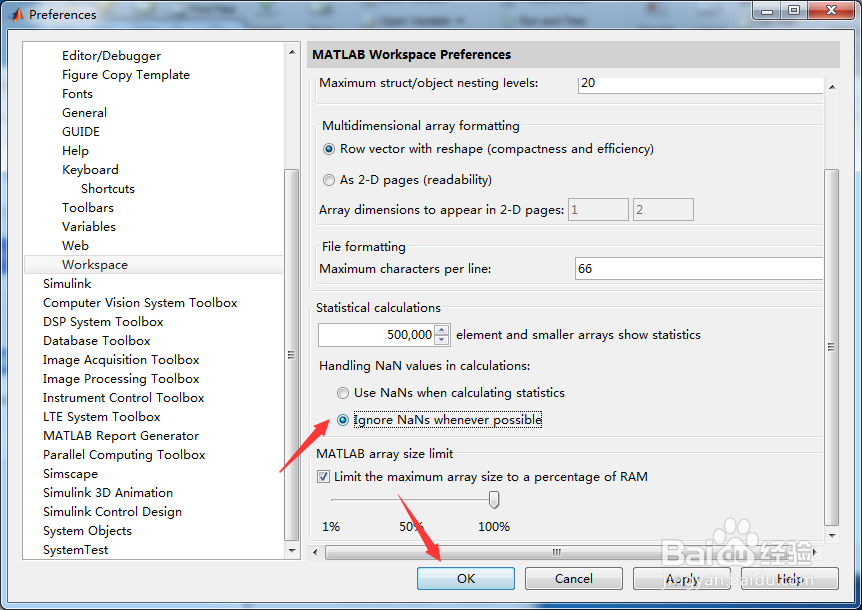Open Figure Copy Template preferences

click(x=126, y=75)
